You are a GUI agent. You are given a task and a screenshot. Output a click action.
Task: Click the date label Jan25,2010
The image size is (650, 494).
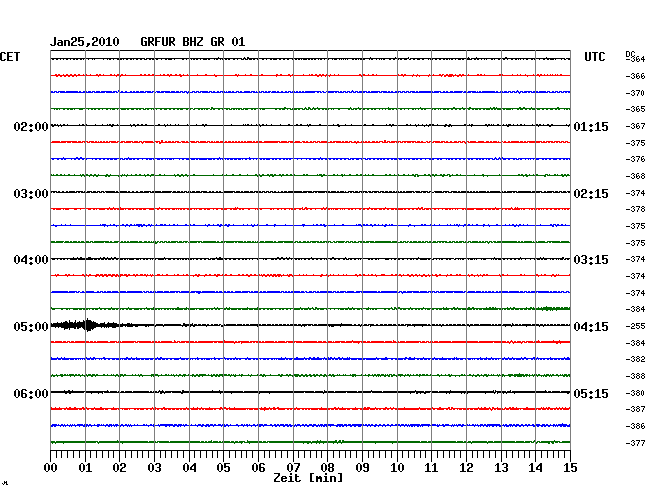pos(85,42)
